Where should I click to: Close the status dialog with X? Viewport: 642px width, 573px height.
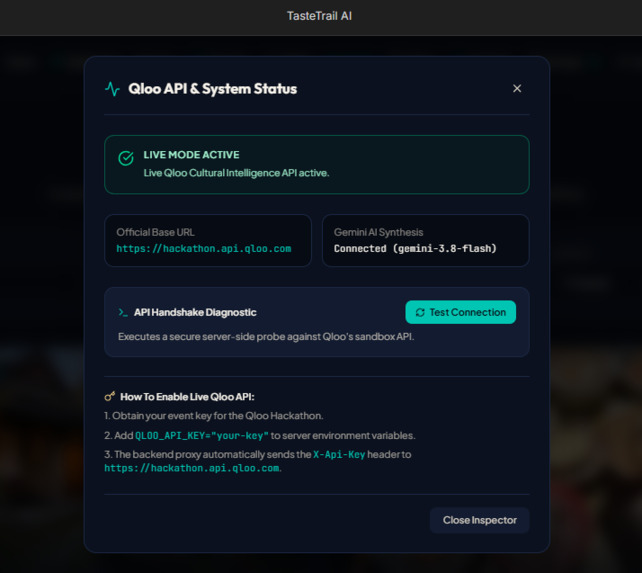tap(517, 88)
